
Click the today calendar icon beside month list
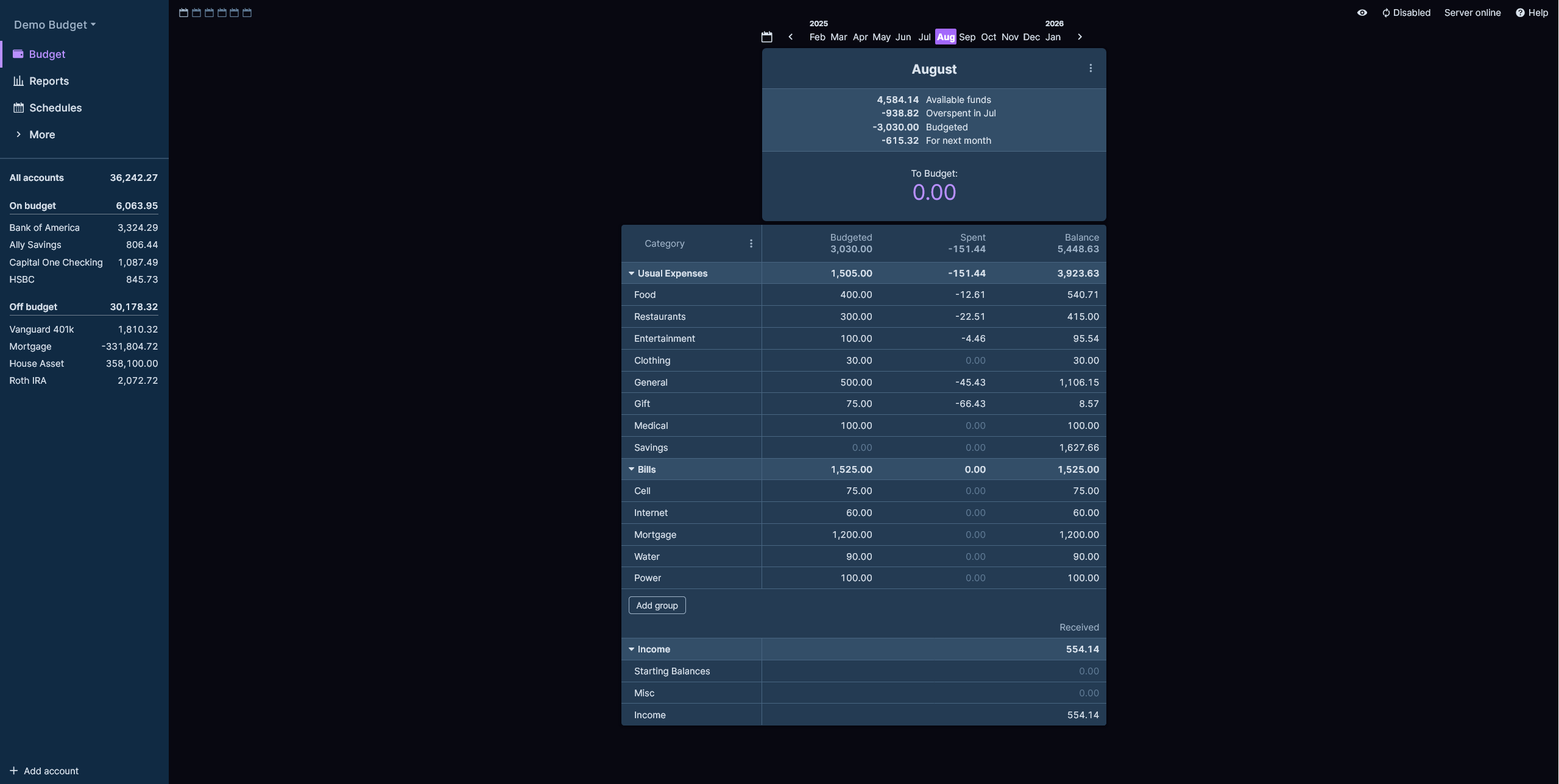point(766,37)
